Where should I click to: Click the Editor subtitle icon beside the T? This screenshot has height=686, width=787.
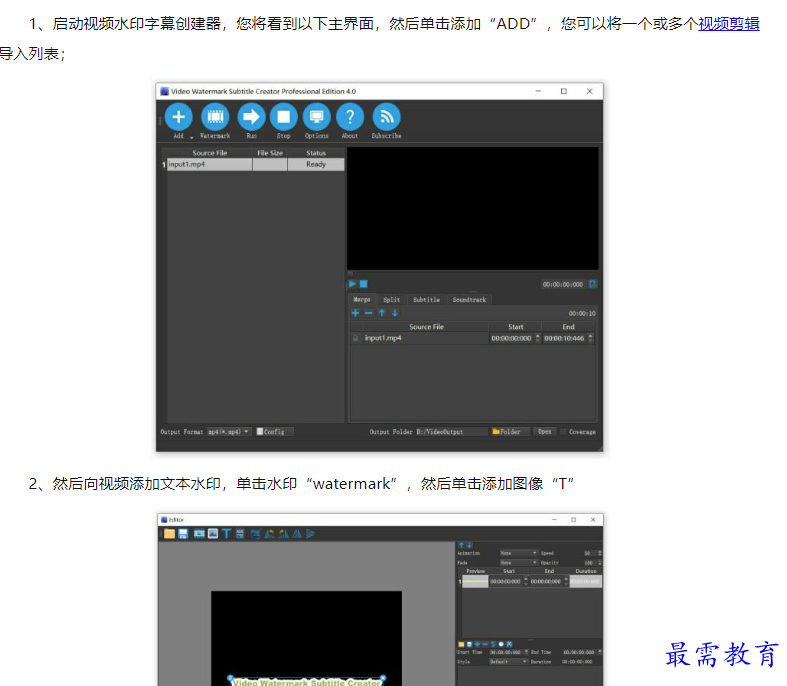240,534
